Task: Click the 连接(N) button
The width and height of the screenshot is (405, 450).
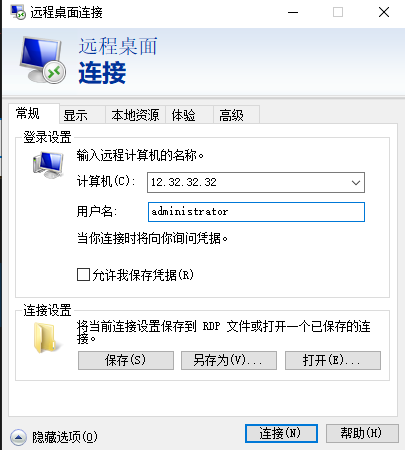Action: pyautogui.click(x=281, y=433)
